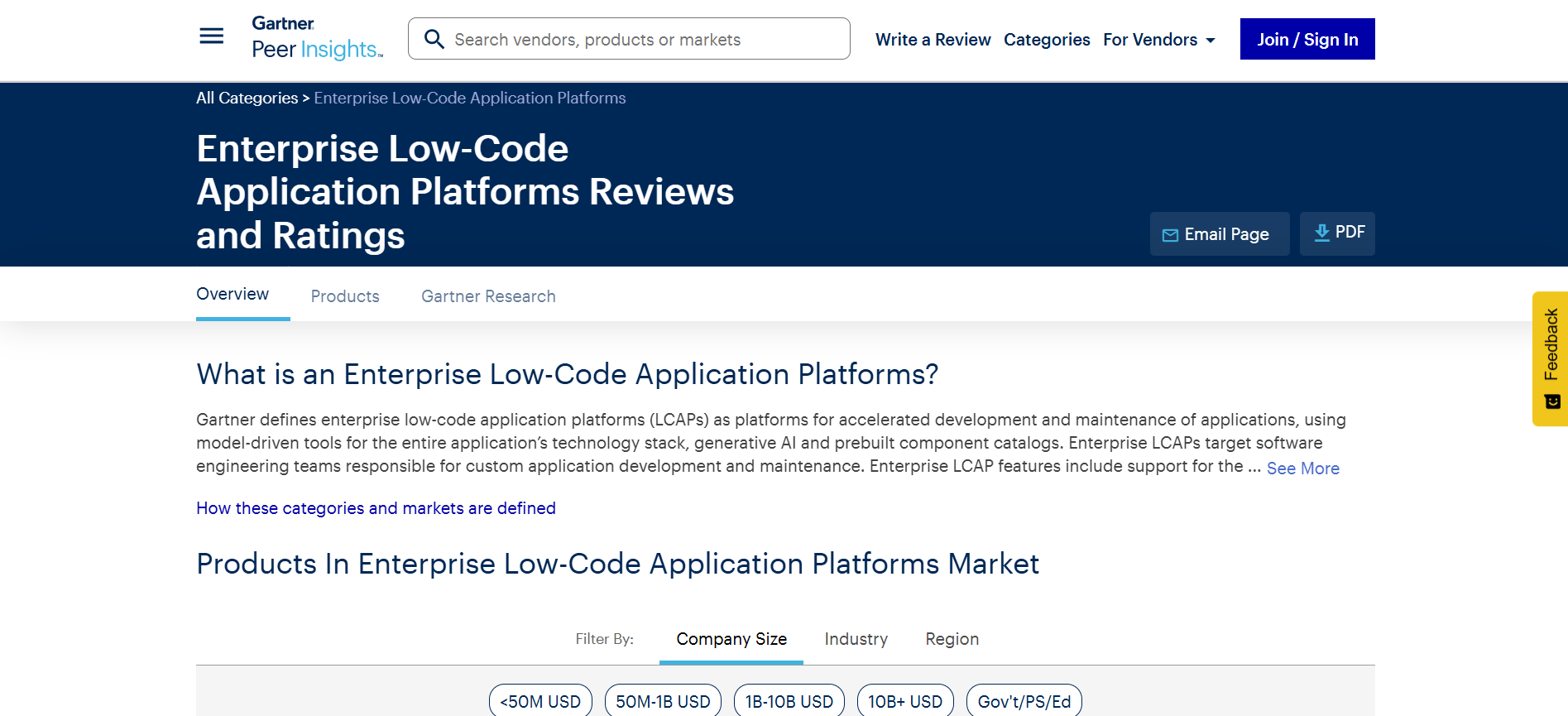
Task: Toggle the Gov't/PS/Ed filter chip
Action: pyautogui.click(x=1024, y=701)
